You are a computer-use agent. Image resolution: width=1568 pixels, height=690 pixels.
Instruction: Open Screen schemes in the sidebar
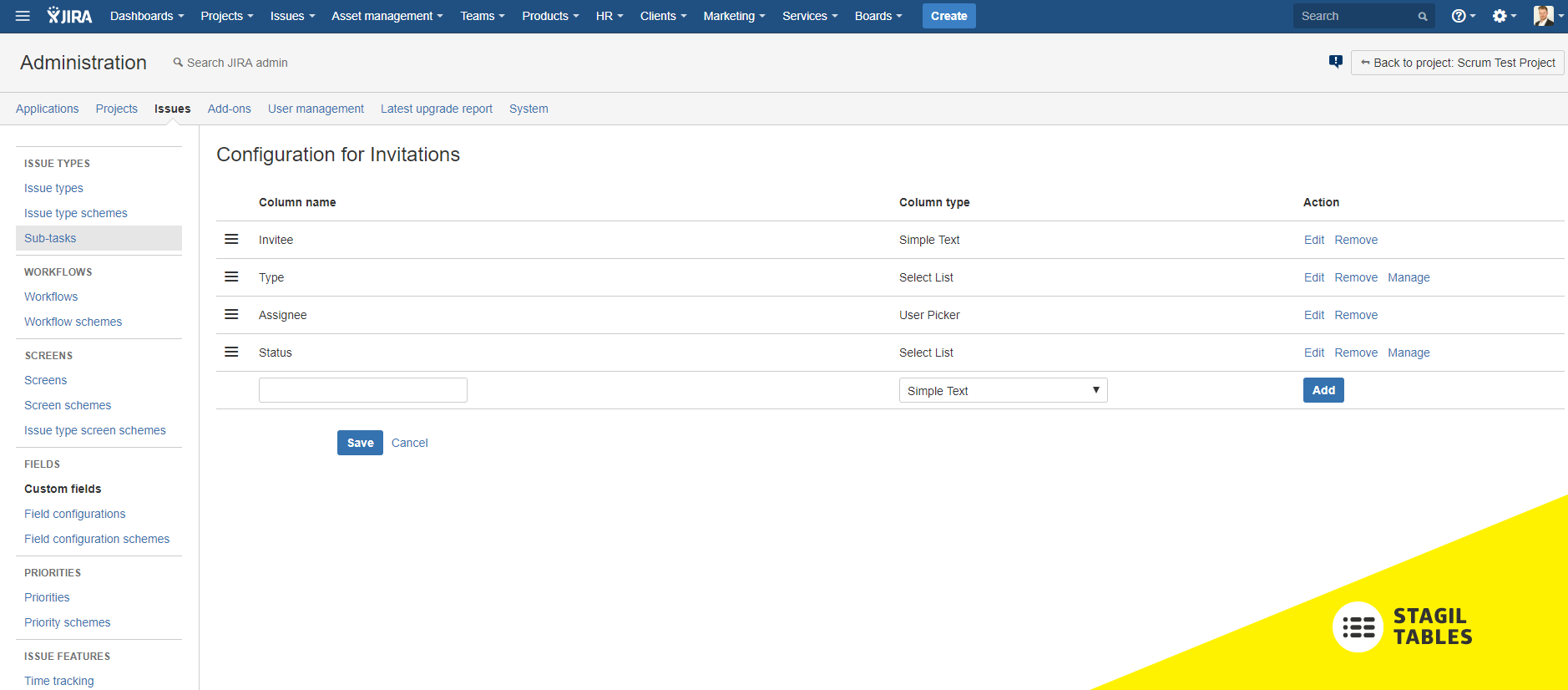[68, 405]
